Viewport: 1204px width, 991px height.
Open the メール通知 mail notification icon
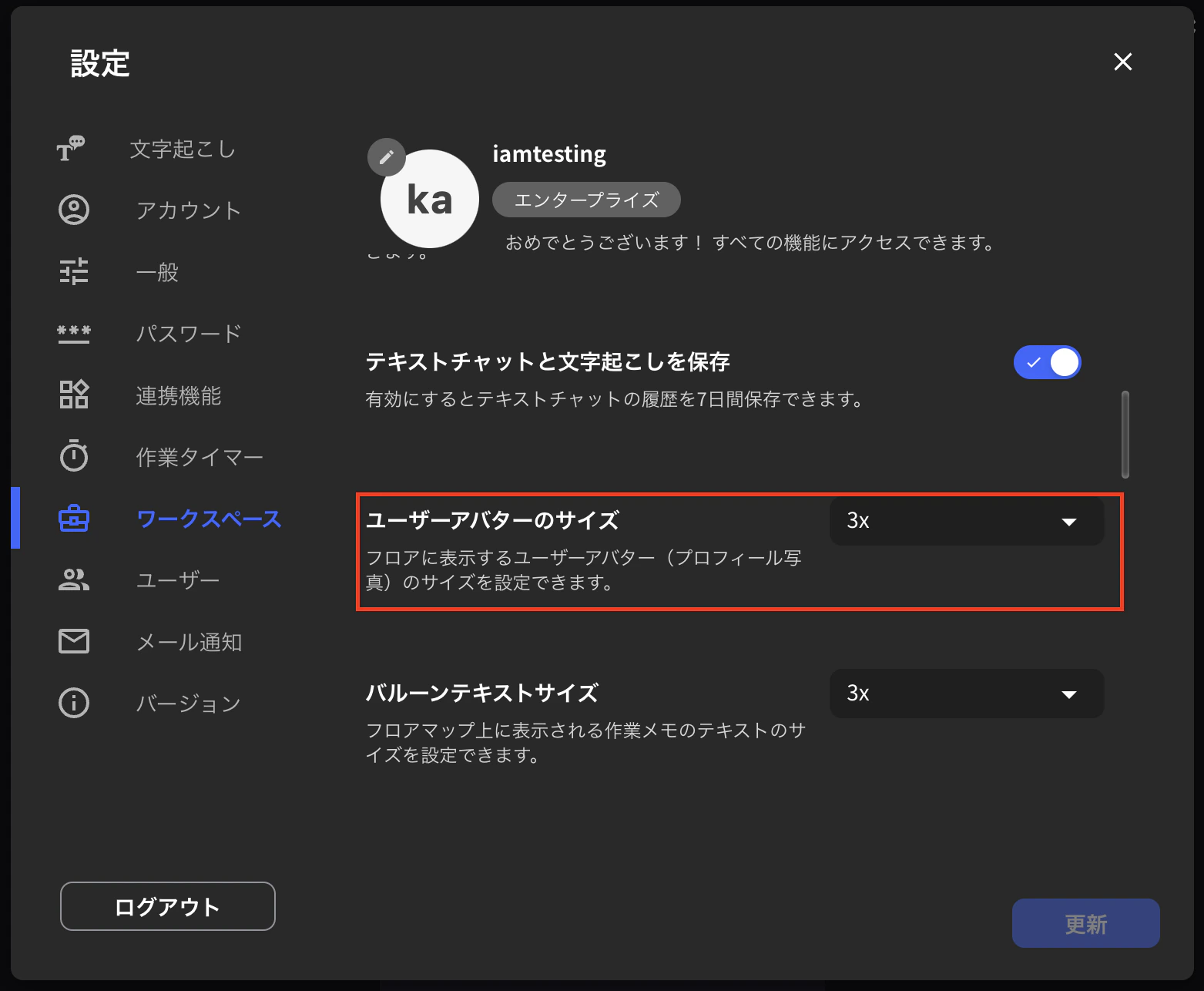[x=73, y=641]
